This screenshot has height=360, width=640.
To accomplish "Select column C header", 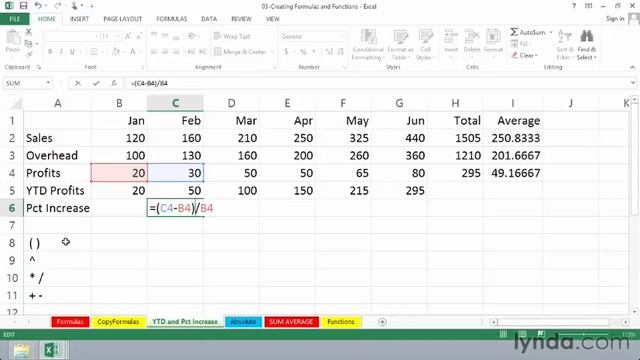I will coord(175,103).
